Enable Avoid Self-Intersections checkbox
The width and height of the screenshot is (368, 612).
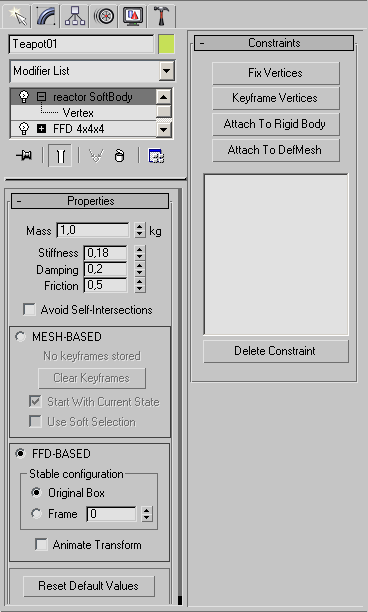point(29,310)
